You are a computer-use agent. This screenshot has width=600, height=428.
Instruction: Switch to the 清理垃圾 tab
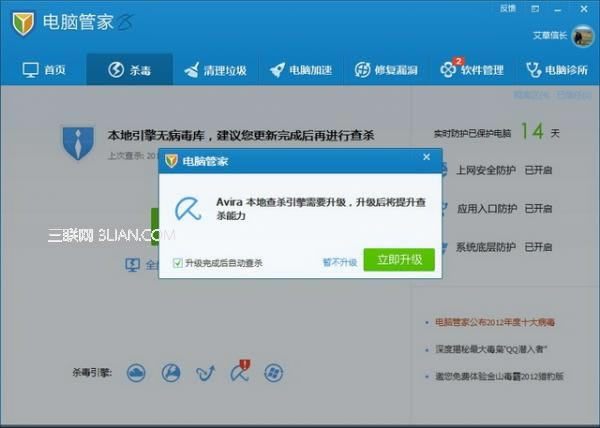coord(214,70)
